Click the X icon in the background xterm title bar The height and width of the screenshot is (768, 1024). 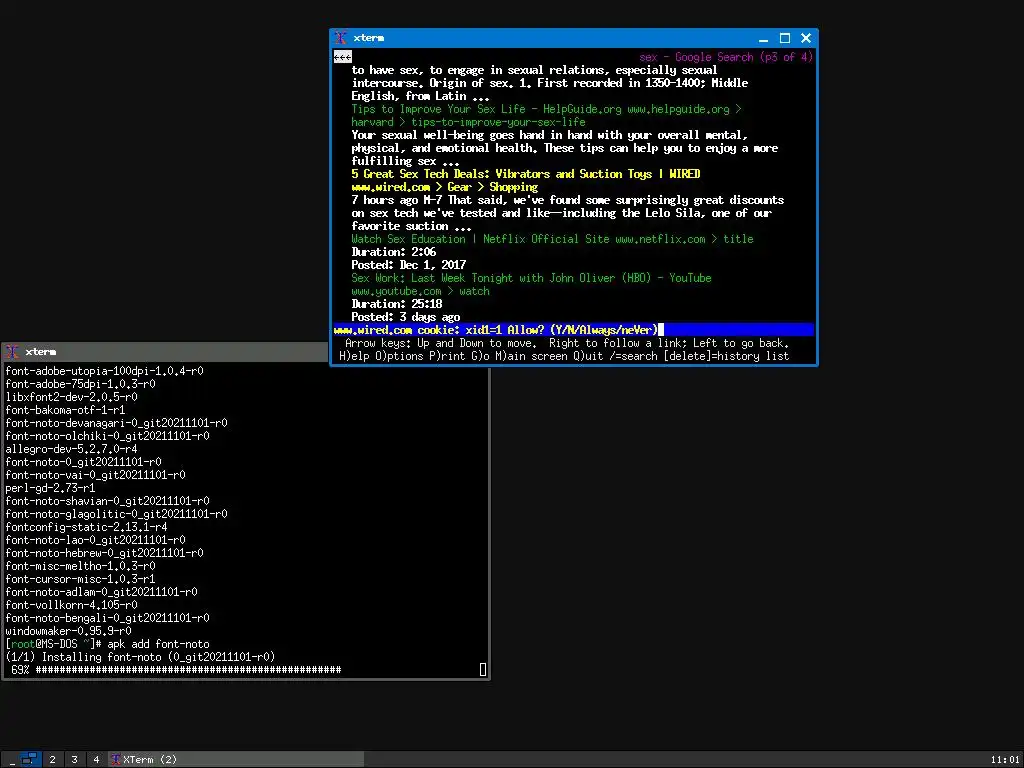coord(12,352)
